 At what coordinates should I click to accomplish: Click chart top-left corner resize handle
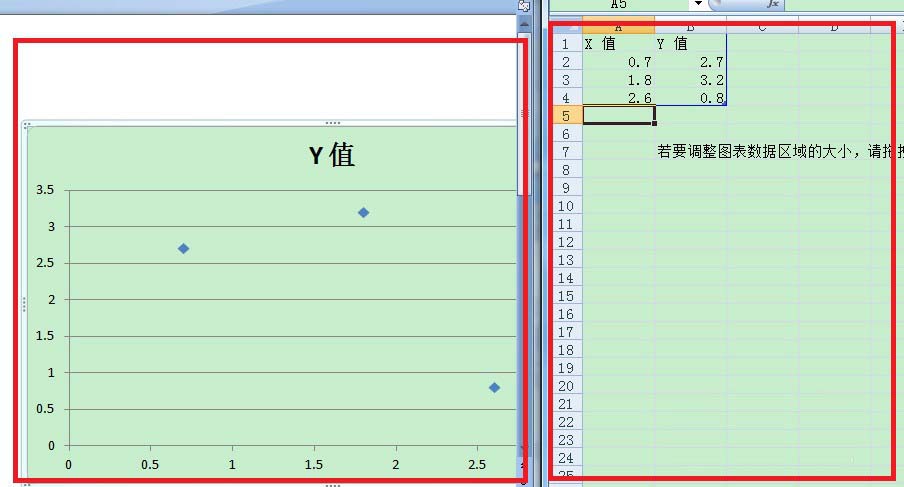tap(27, 124)
